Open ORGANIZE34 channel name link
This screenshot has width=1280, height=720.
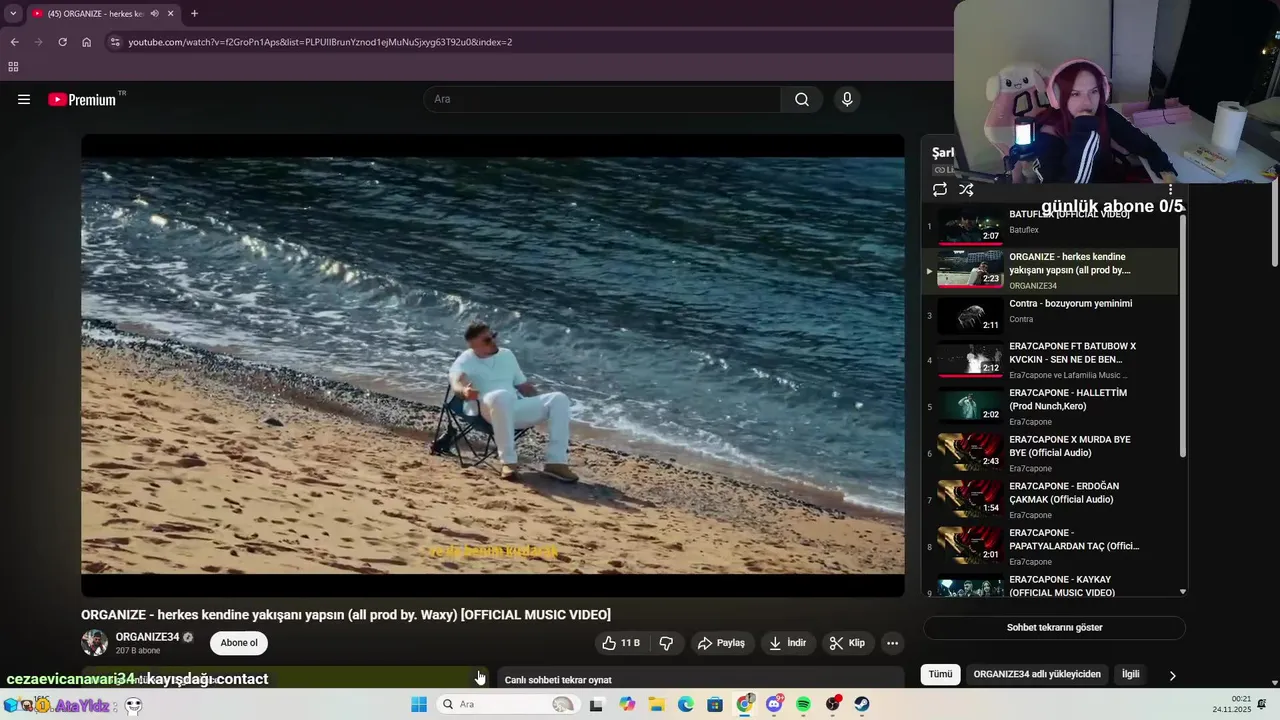tap(147, 637)
